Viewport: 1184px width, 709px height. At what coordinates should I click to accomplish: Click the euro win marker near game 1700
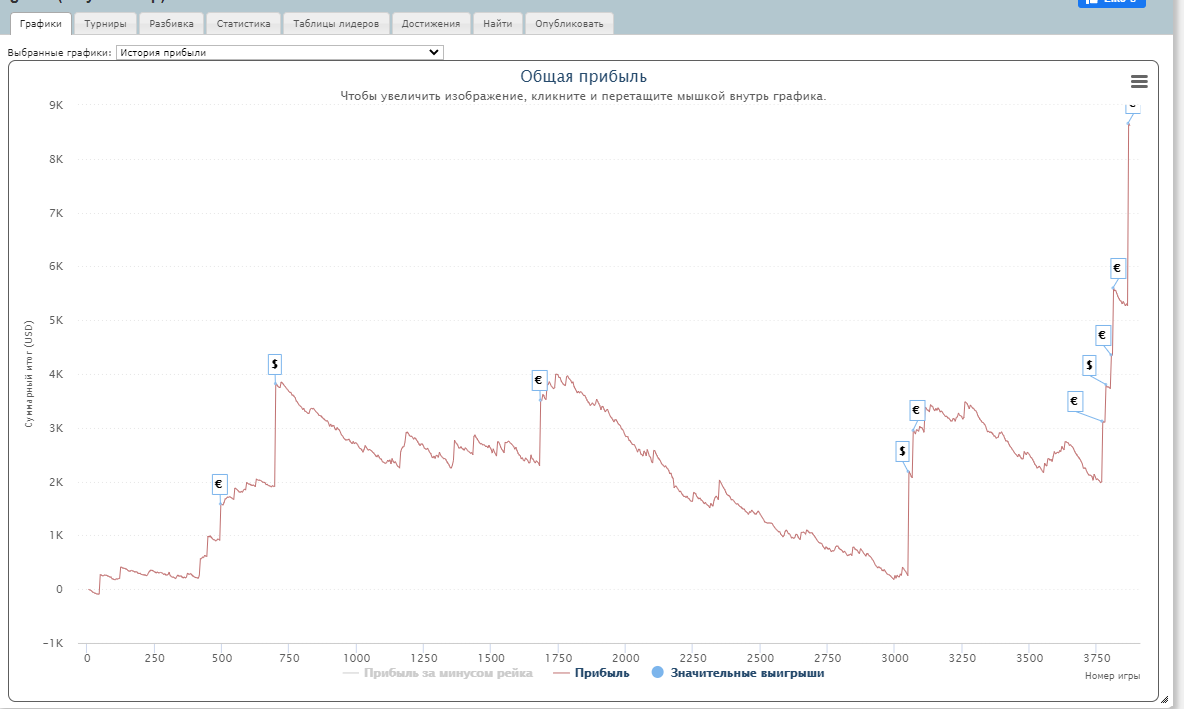[538, 380]
